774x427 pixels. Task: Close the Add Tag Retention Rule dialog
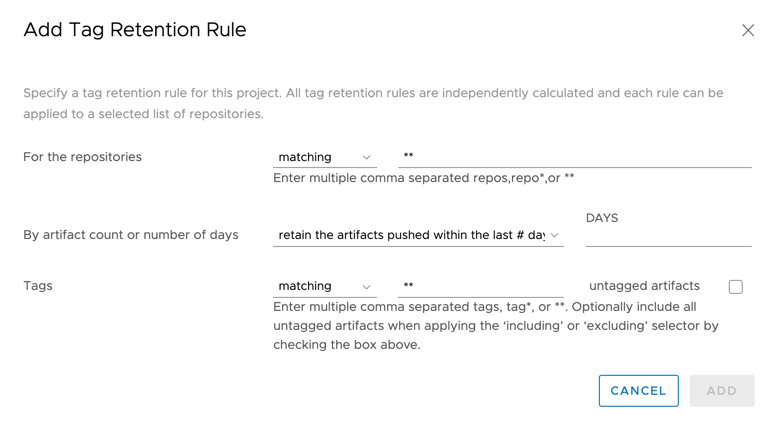(x=748, y=31)
